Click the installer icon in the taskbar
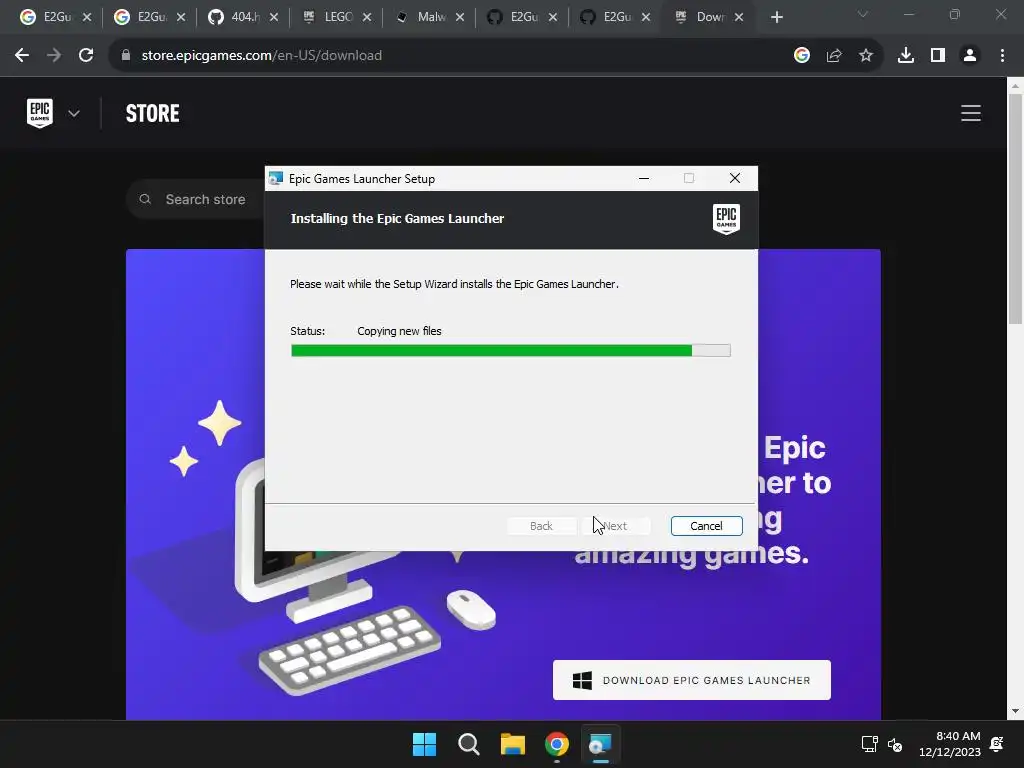1024x768 pixels. [x=600, y=744]
